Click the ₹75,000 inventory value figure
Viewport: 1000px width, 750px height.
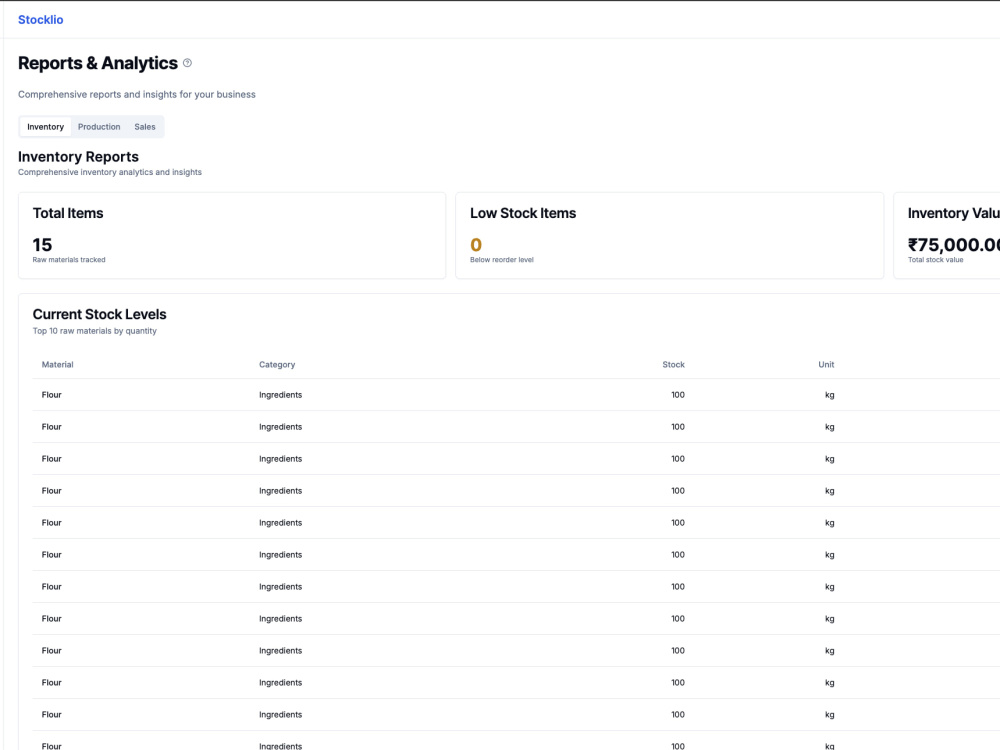[953, 245]
